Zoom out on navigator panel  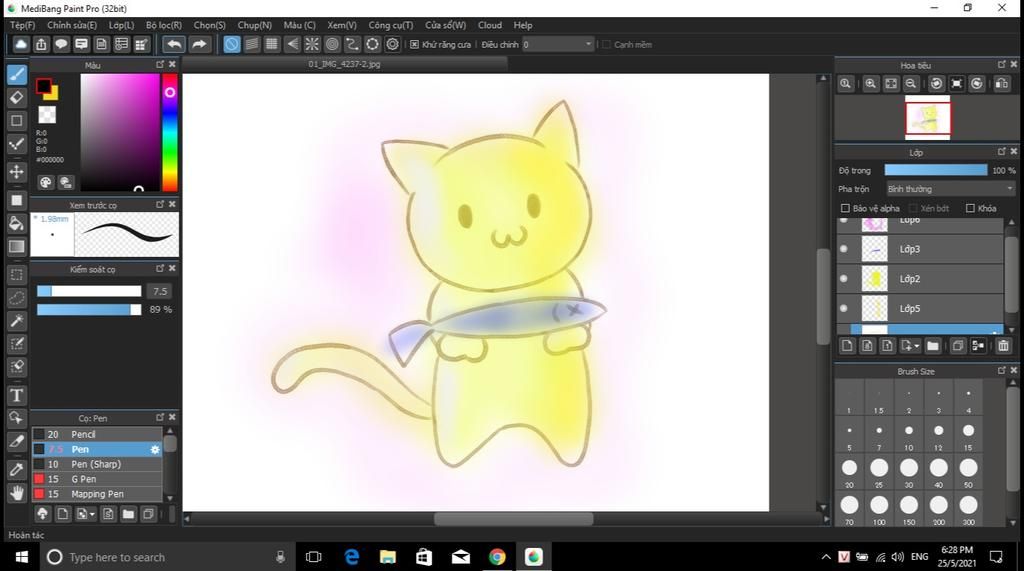(911, 84)
